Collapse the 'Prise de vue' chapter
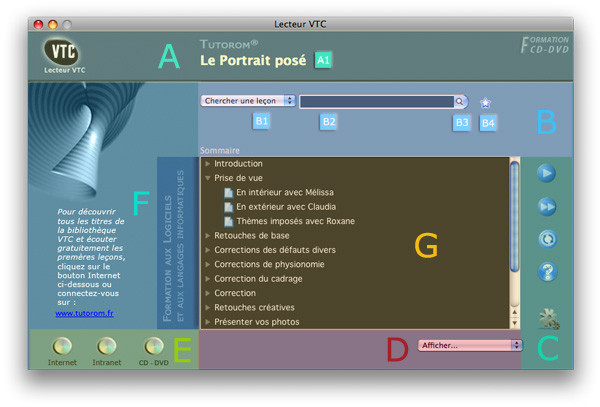The width and height of the screenshot is (600, 407). tap(207, 178)
